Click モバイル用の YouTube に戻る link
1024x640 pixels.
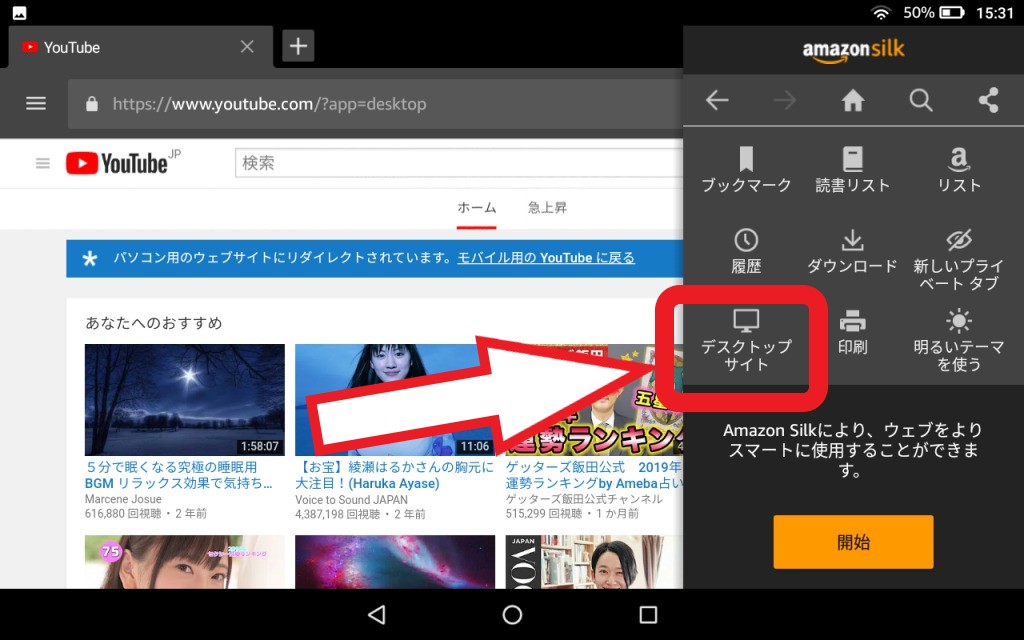(546, 258)
